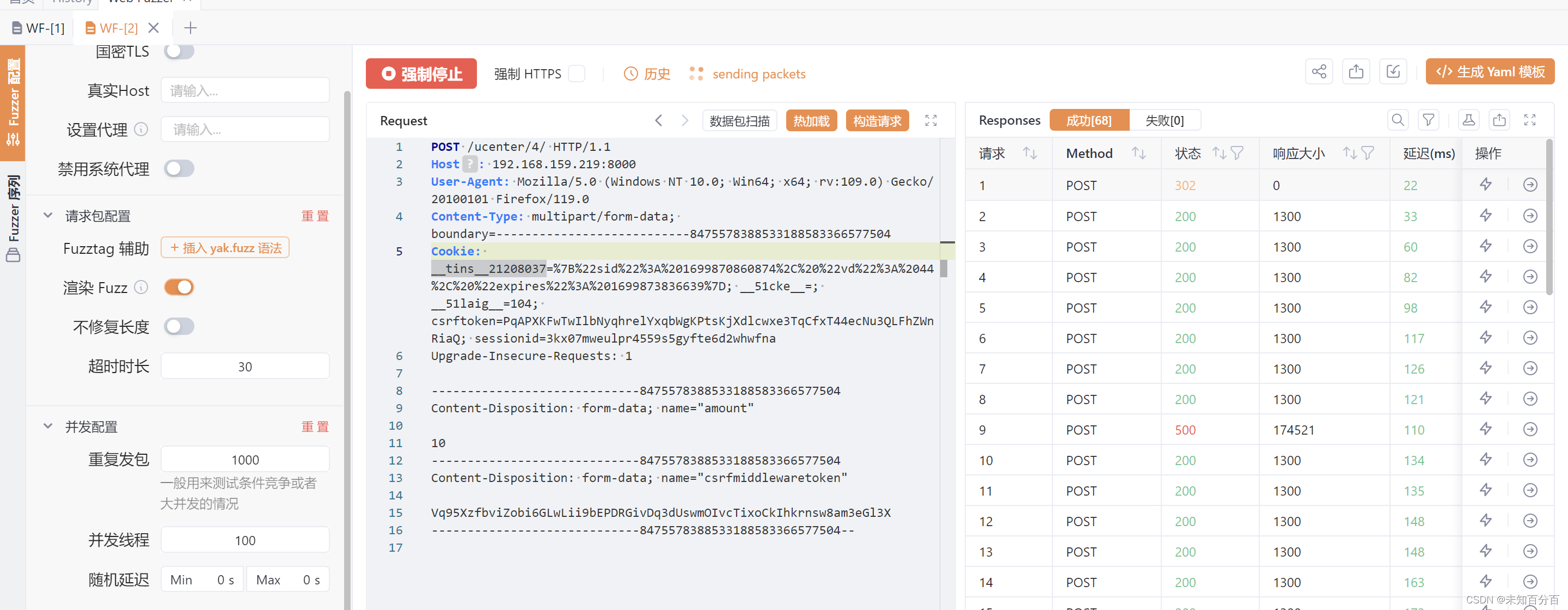The width and height of the screenshot is (1568, 610).
Task: Click the share network icon in top toolbar
Action: pyautogui.click(x=1319, y=72)
